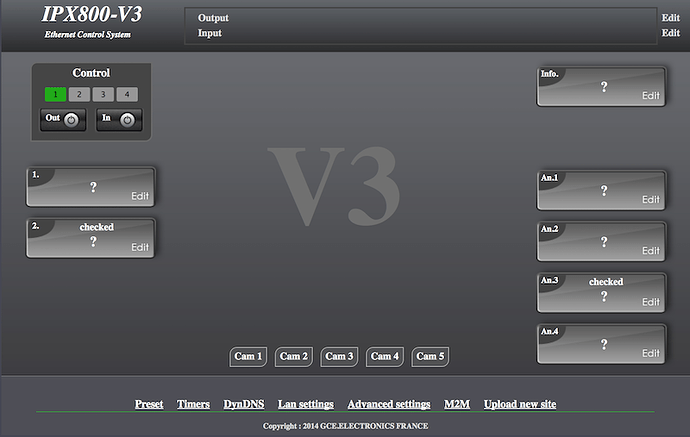Image resolution: width=690 pixels, height=437 pixels.
Task: Click Edit in the An.4 widget
Action: 651,353
